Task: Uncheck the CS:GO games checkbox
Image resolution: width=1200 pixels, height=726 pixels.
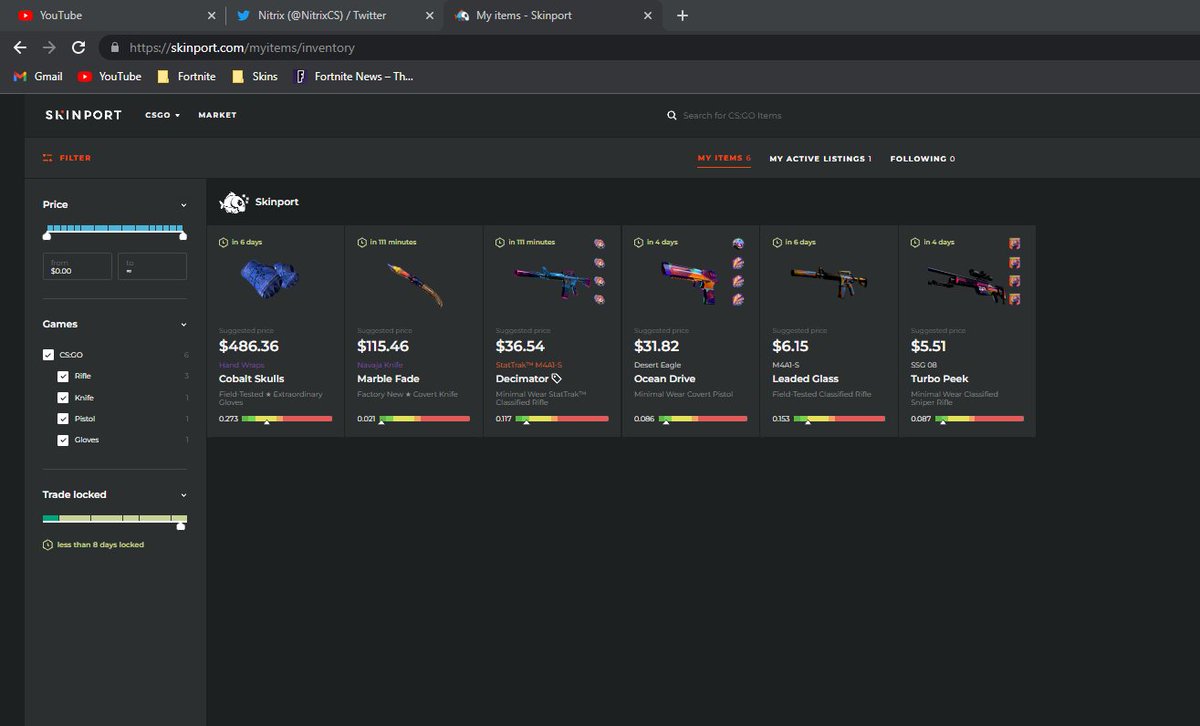Action: pos(48,355)
